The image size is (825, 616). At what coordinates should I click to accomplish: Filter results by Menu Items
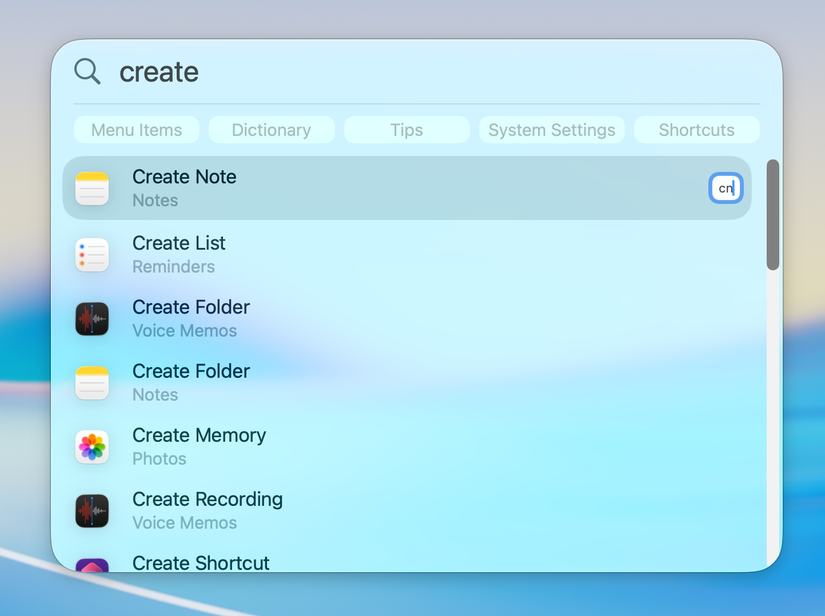137,130
